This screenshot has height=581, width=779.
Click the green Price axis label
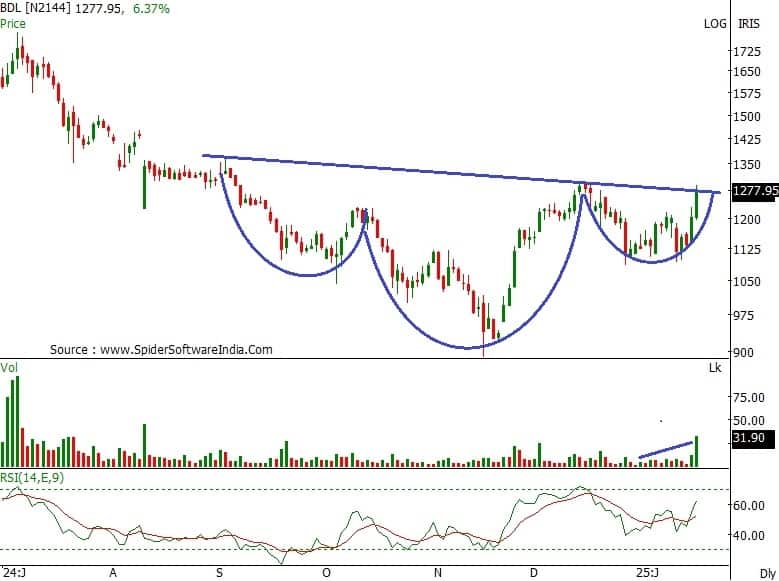tap(14, 23)
